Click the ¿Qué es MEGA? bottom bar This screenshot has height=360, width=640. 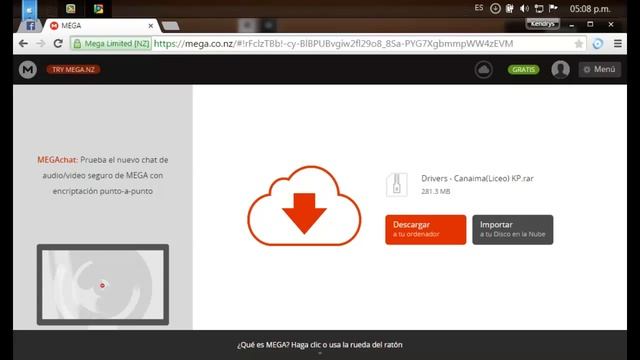(x=320, y=345)
